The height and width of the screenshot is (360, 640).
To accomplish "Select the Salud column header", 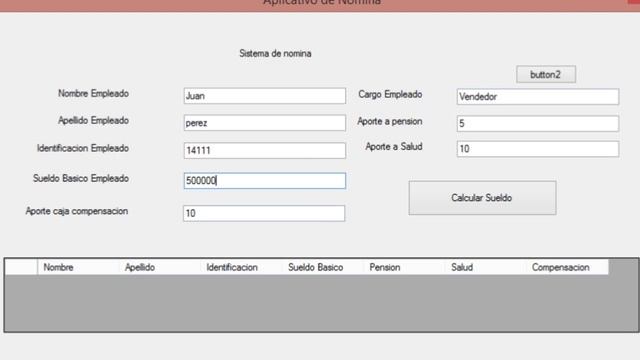I will tap(486, 267).
